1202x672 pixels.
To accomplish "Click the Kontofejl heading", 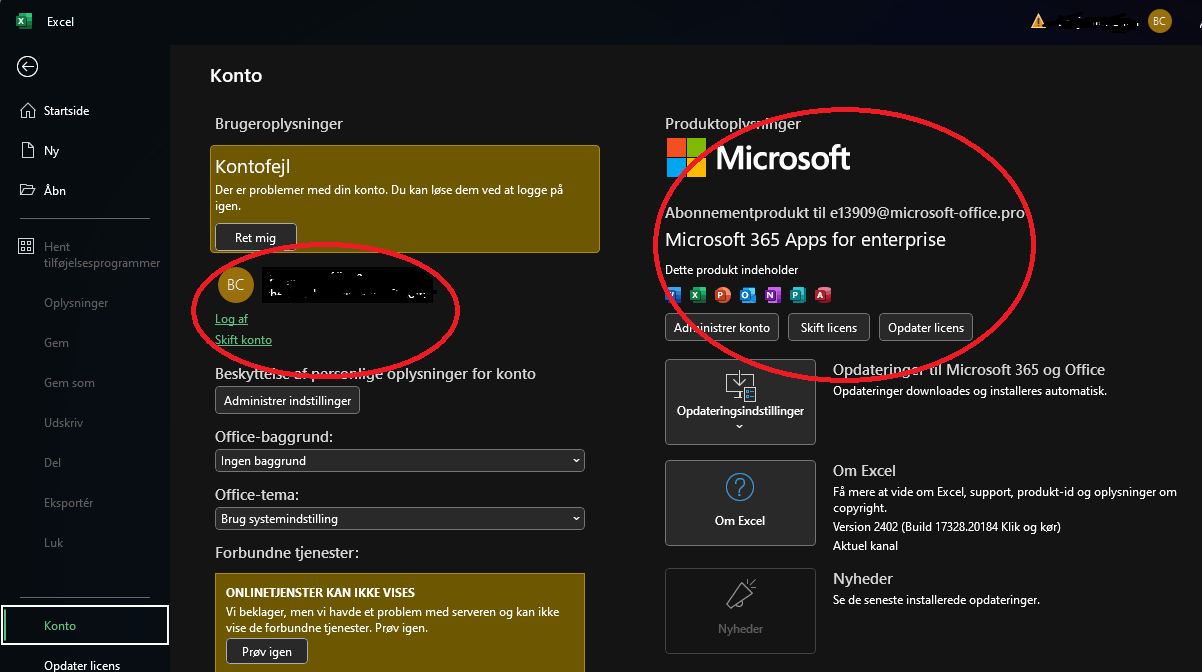I will click(253, 166).
